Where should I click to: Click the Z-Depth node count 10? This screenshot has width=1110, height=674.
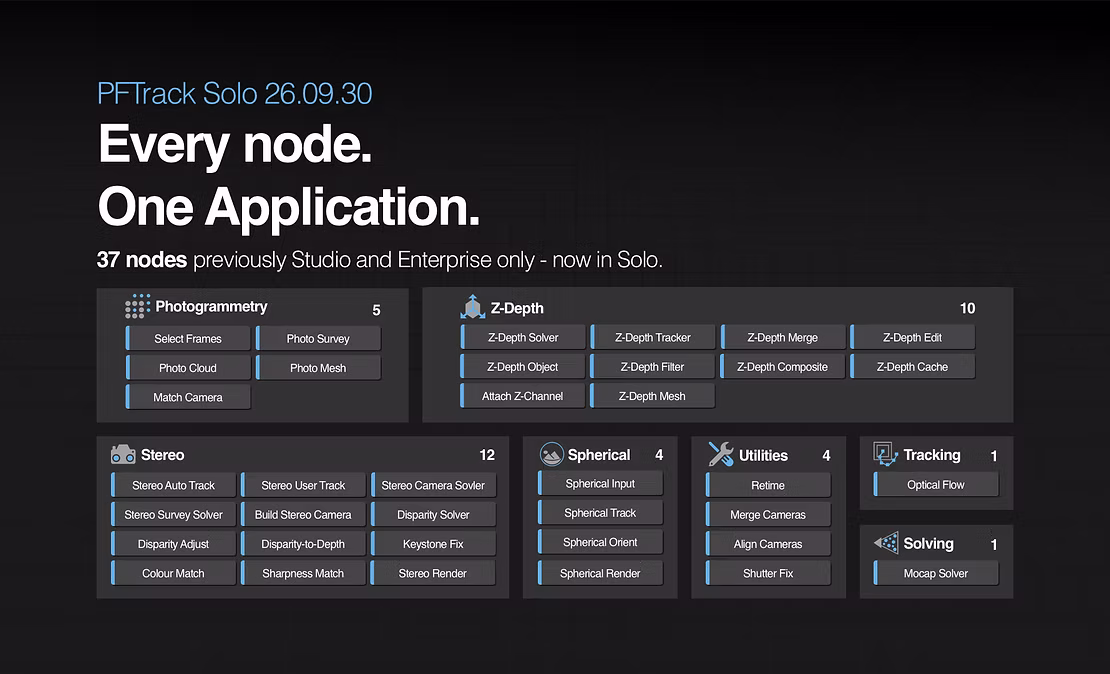[x=967, y=308]
